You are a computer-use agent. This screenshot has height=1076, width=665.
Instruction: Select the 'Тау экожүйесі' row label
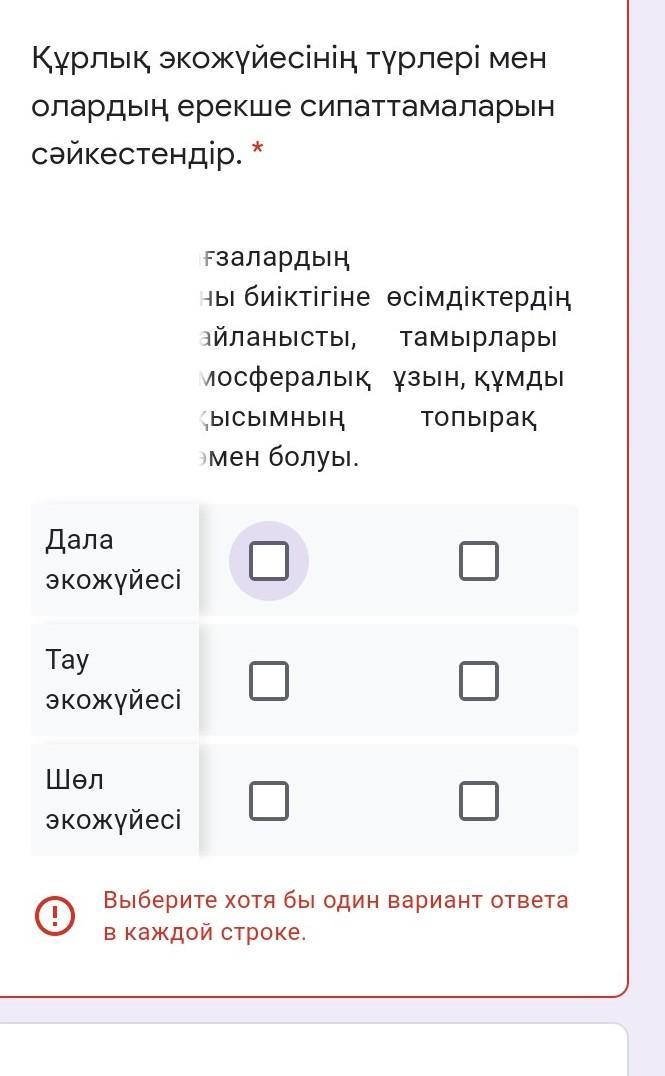(x=113, y=680)
